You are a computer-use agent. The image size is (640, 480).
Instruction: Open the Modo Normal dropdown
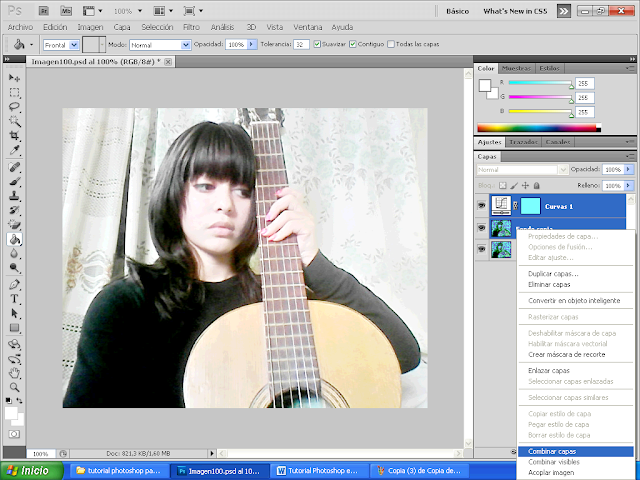pos(186,44)
